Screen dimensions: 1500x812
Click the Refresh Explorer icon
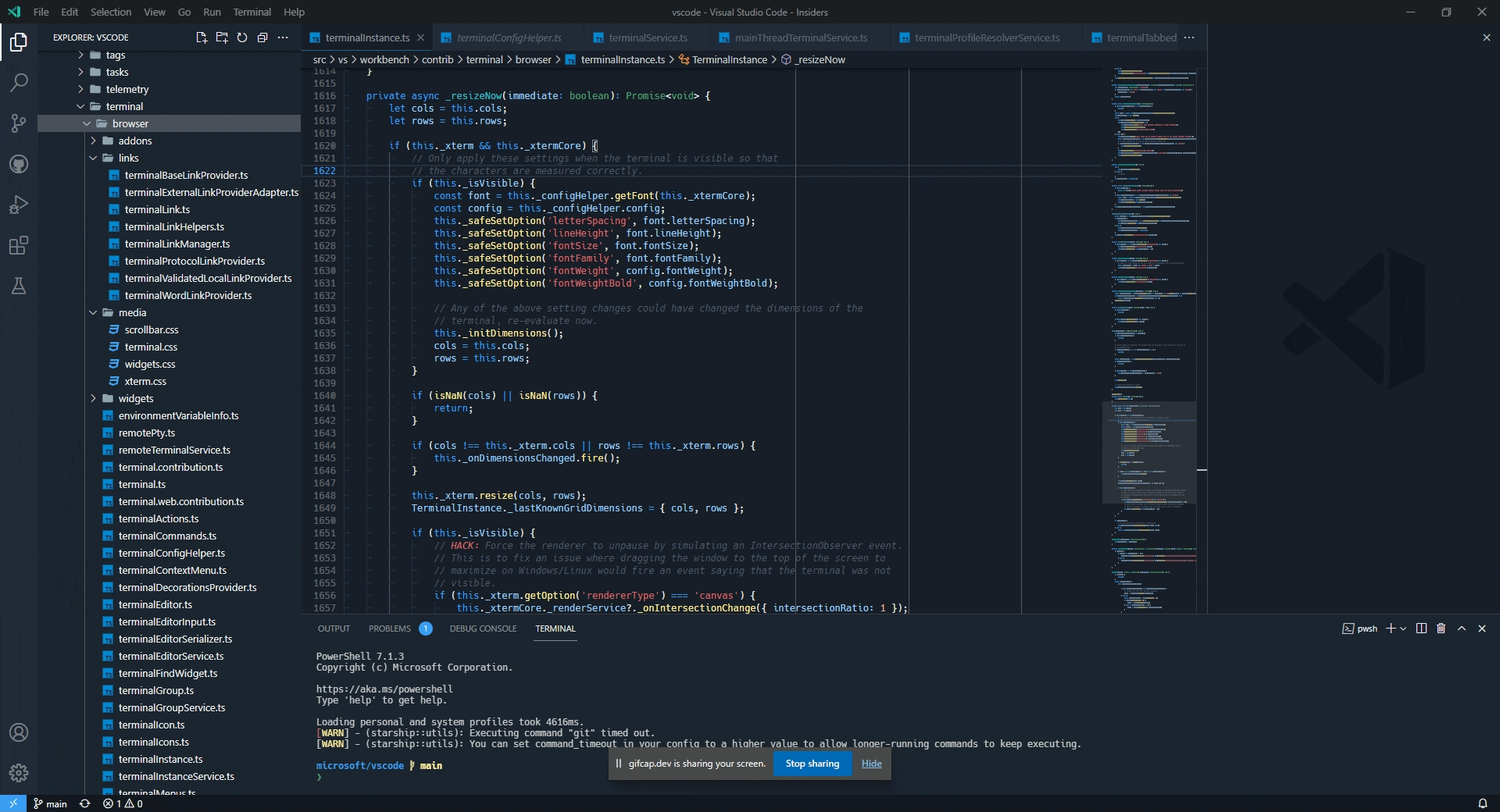tap(242, 37)
